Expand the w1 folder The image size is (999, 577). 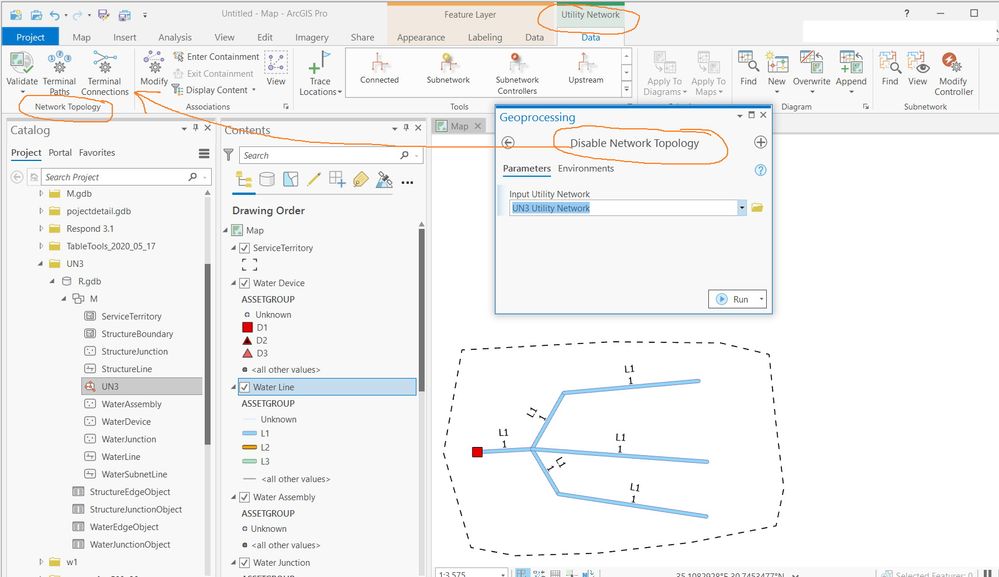41,562
